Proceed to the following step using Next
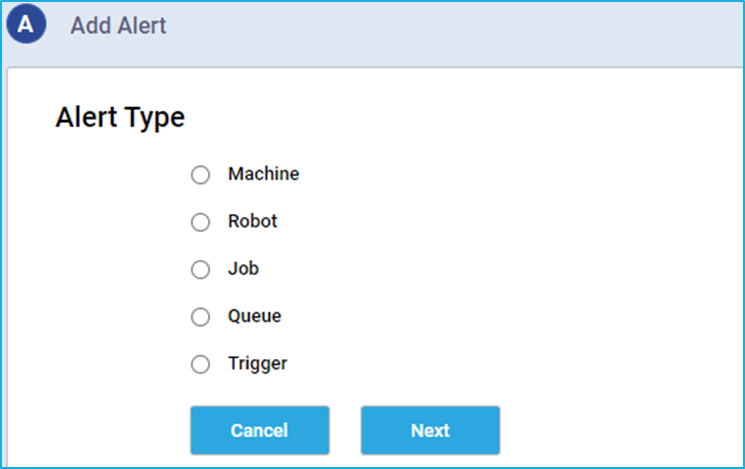This screenshot has height=469, width=745. [x=430, y=430]
